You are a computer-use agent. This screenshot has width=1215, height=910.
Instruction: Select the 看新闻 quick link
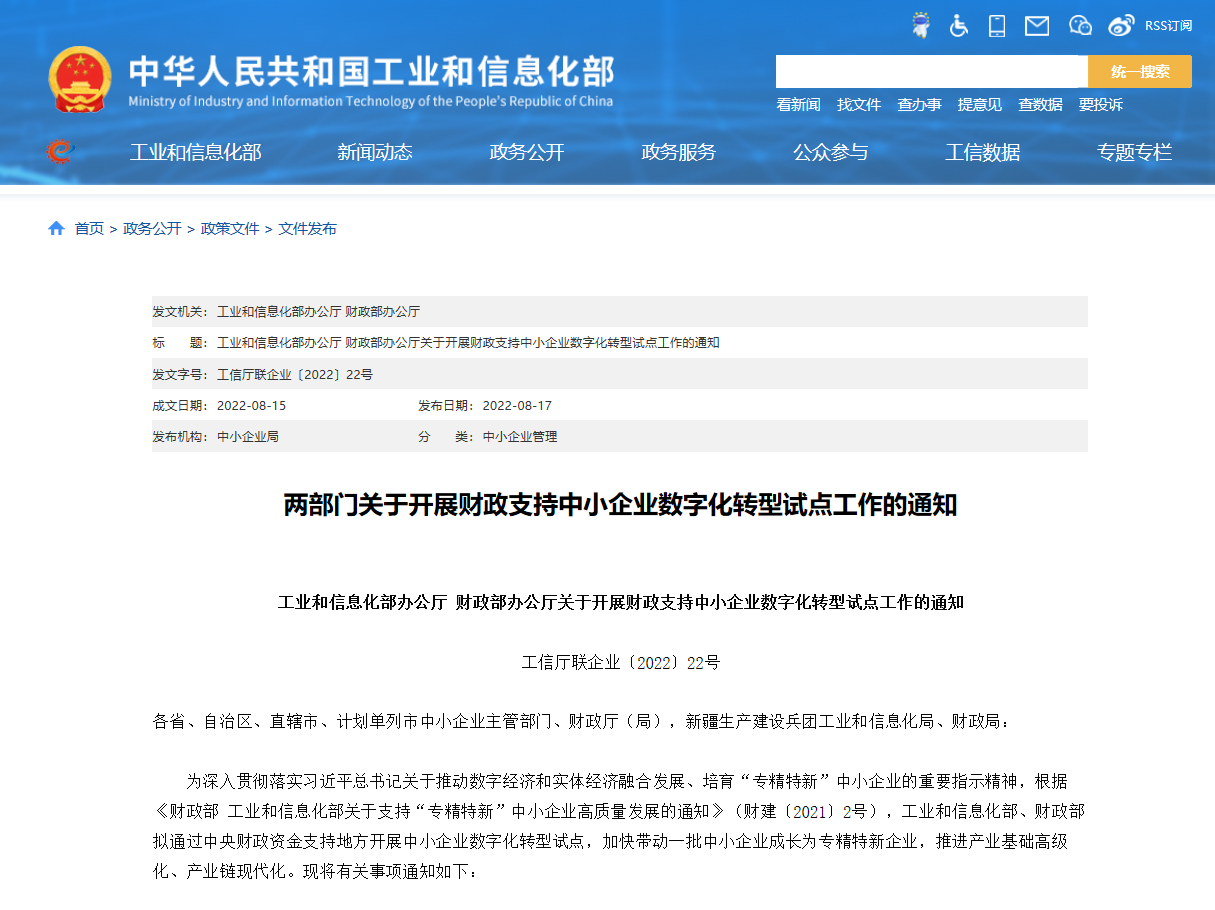[x=798, y=104]
